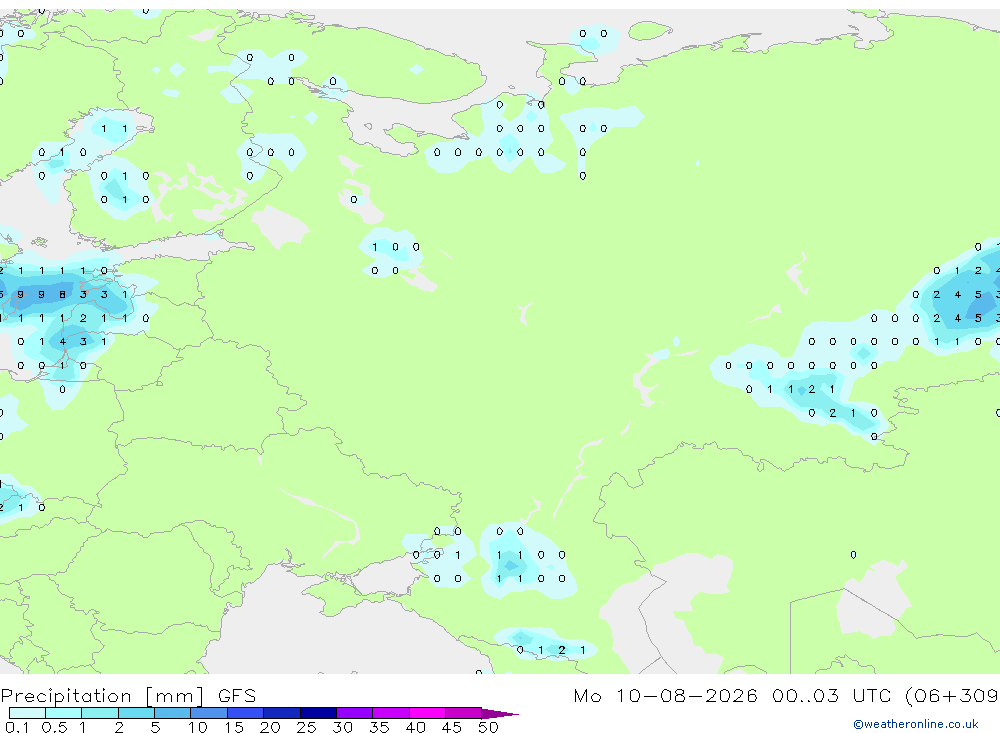Select the 10–15 mm legend color block

(209, 713)
